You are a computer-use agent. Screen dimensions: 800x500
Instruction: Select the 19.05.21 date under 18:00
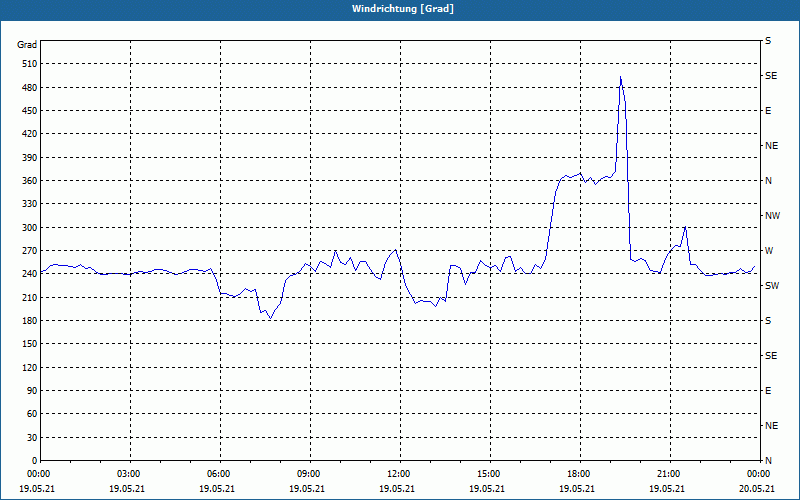pos(577,489)
